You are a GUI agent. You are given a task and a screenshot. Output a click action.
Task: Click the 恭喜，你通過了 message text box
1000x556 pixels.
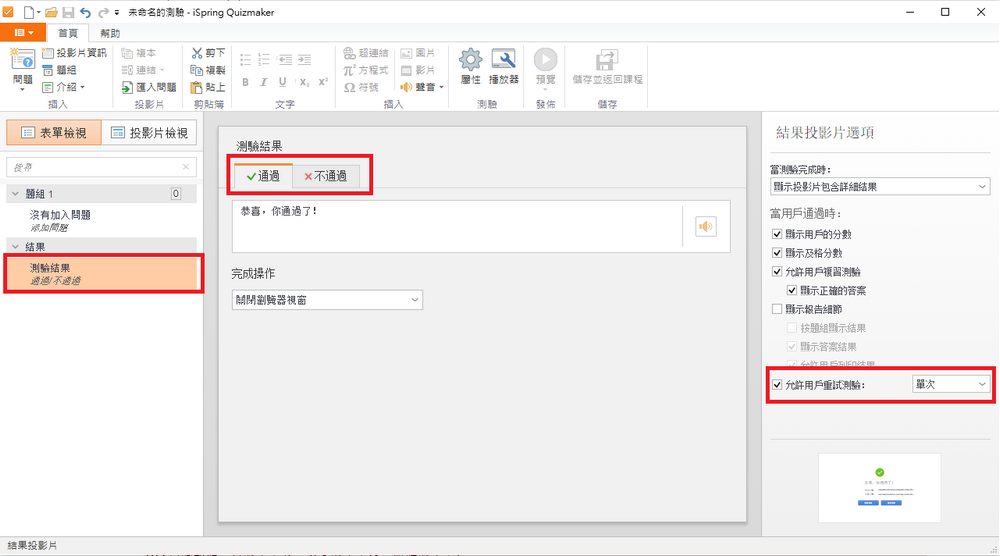pyautogui.click(x=457, y=226)
